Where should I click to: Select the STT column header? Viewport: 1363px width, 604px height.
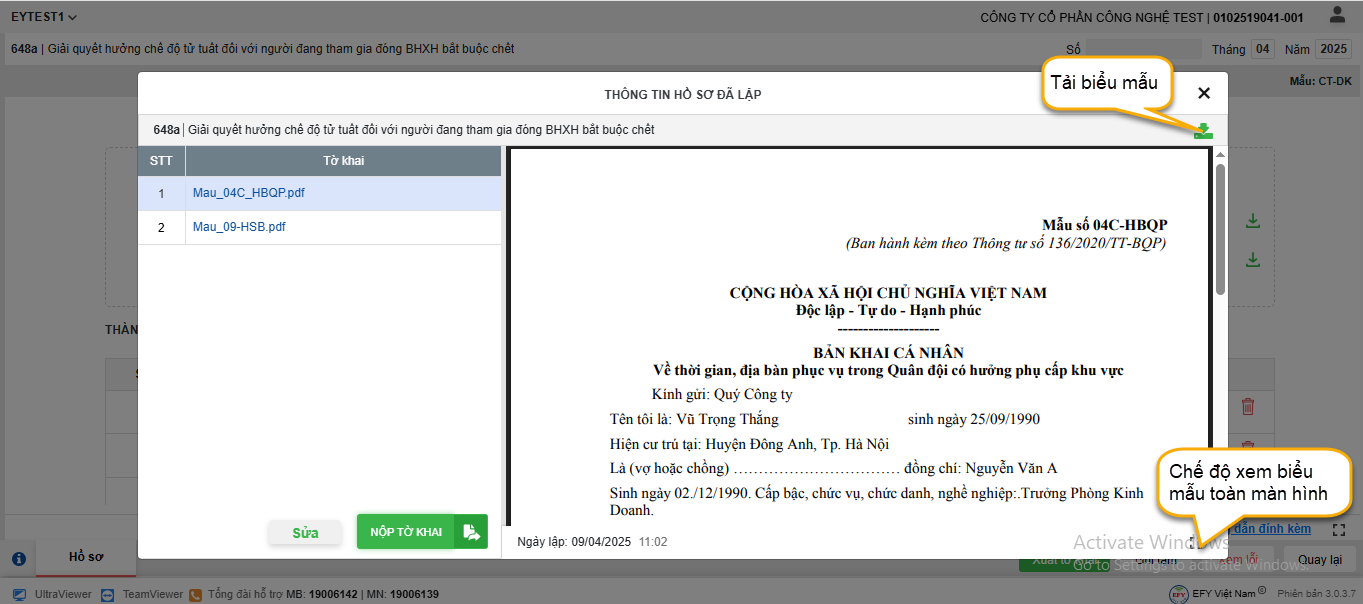tap(161, 161)
